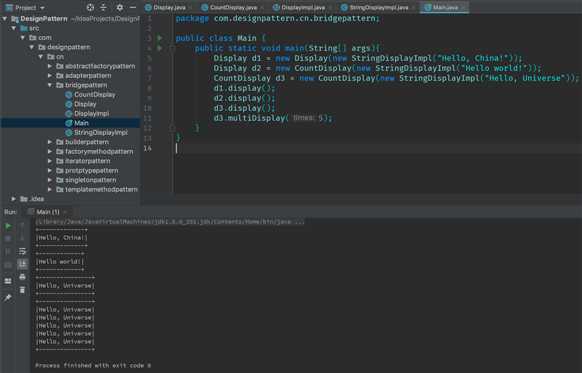Click the up stack trace arrow
Image resolution: width=582 pixels, height=373 pixels.
[x=22, y=226]
